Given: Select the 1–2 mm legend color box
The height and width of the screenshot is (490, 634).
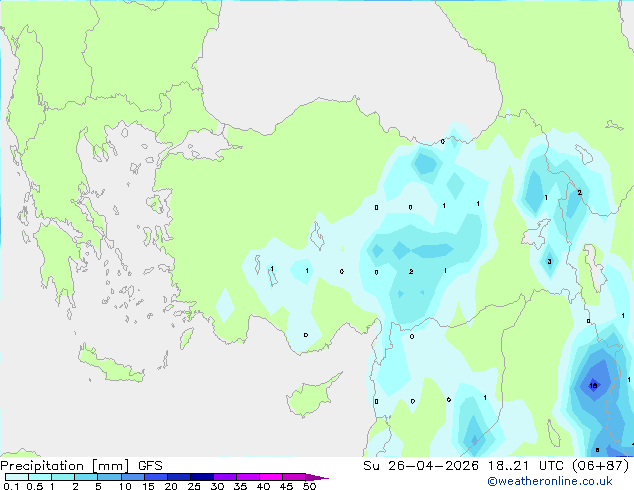Looking at the screenshot, I should pyautogui.click(x=63, y=477).
